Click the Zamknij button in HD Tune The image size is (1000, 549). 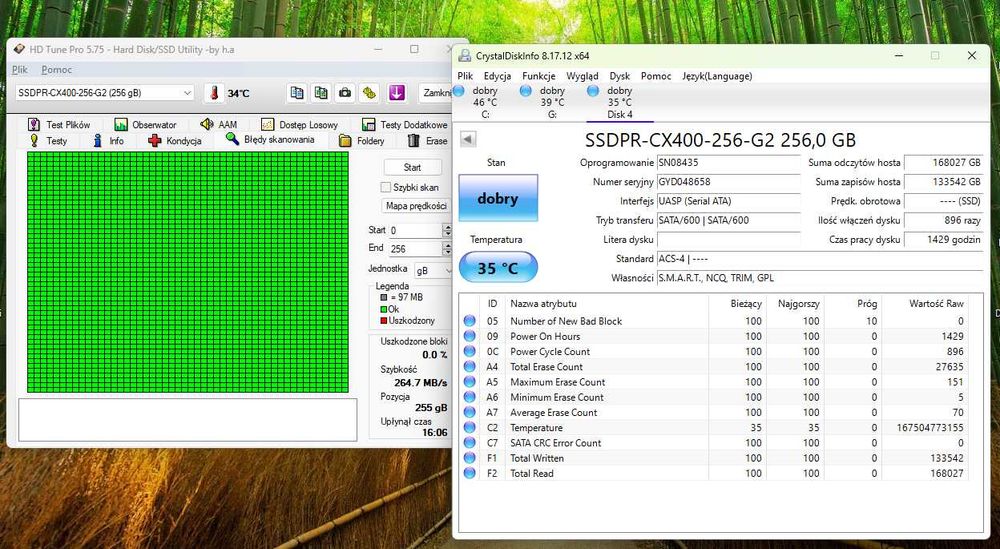tap(436, 92)
